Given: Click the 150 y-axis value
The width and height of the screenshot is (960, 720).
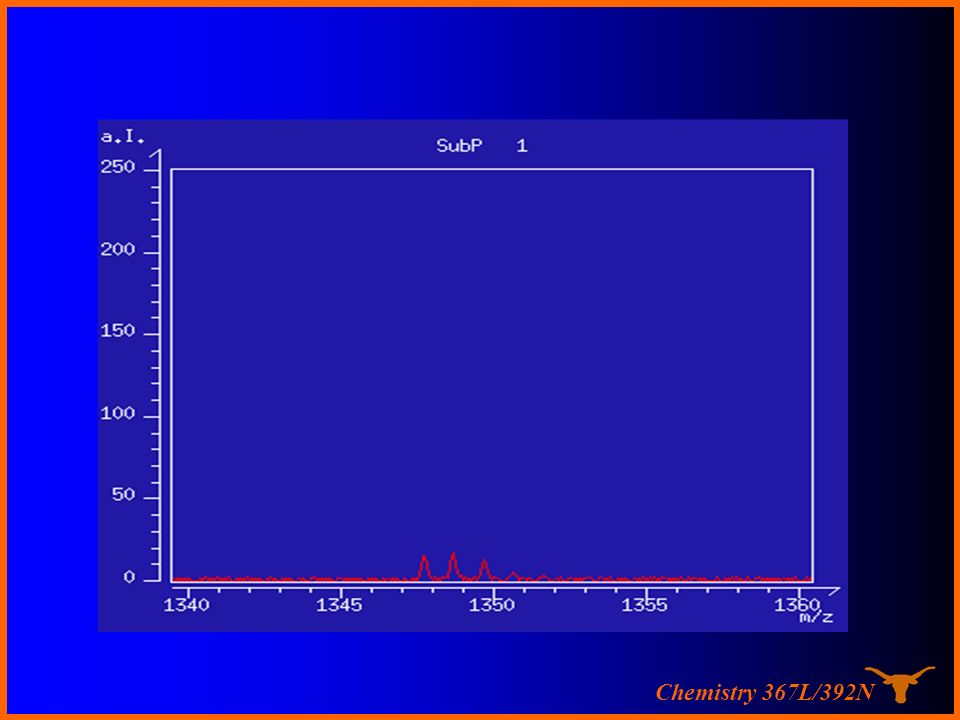Looking at the screenshot, I should coord(118,331).
